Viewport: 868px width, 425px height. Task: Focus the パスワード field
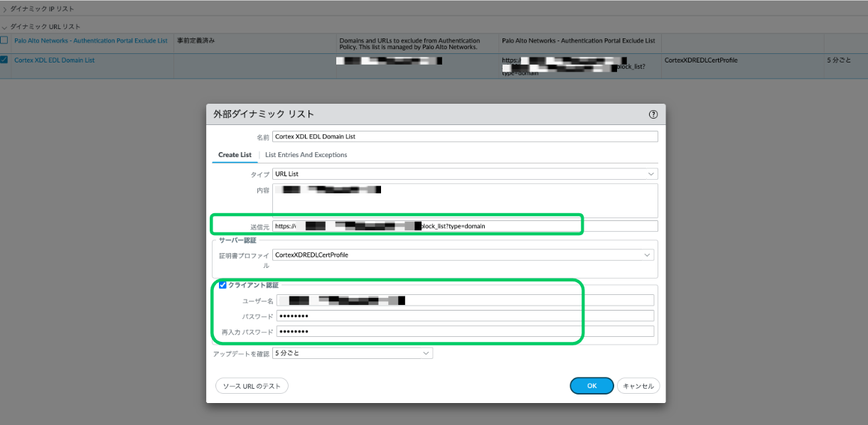465,316
